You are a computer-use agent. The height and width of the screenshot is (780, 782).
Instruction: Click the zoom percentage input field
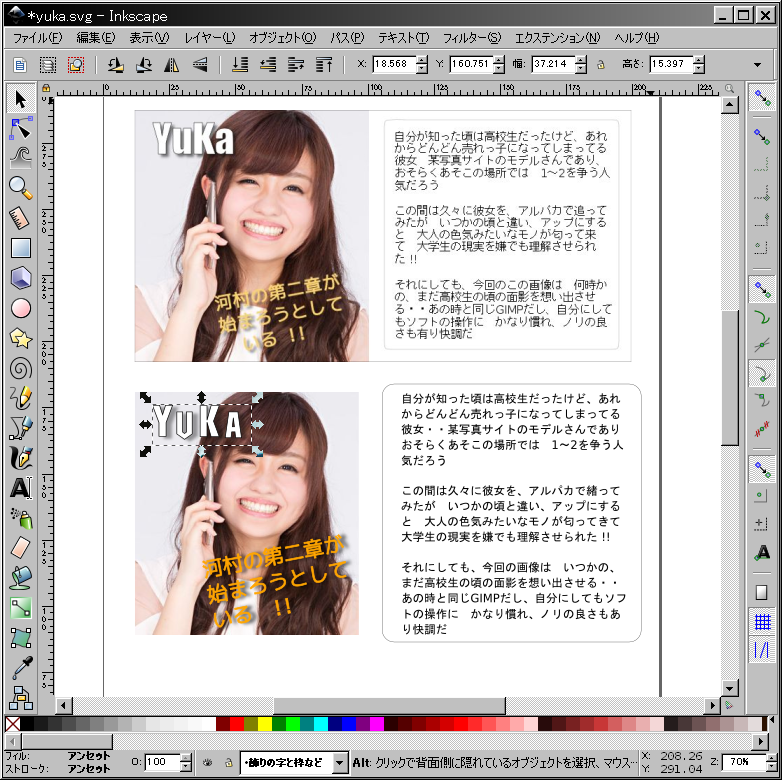(743, 762)
